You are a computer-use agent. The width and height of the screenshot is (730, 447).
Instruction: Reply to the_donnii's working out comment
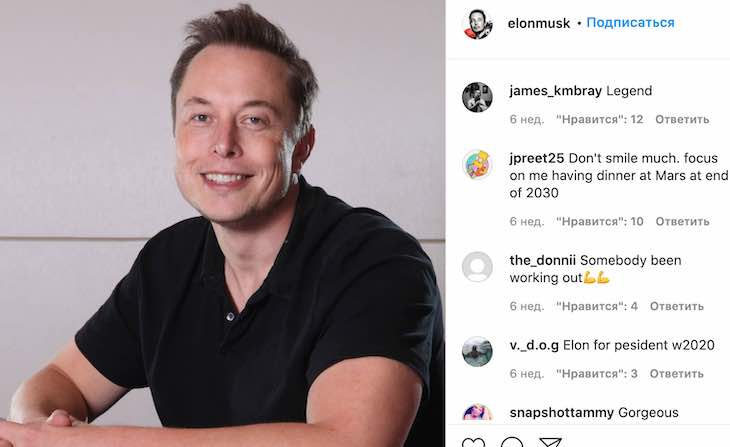(x=676, y=306)
